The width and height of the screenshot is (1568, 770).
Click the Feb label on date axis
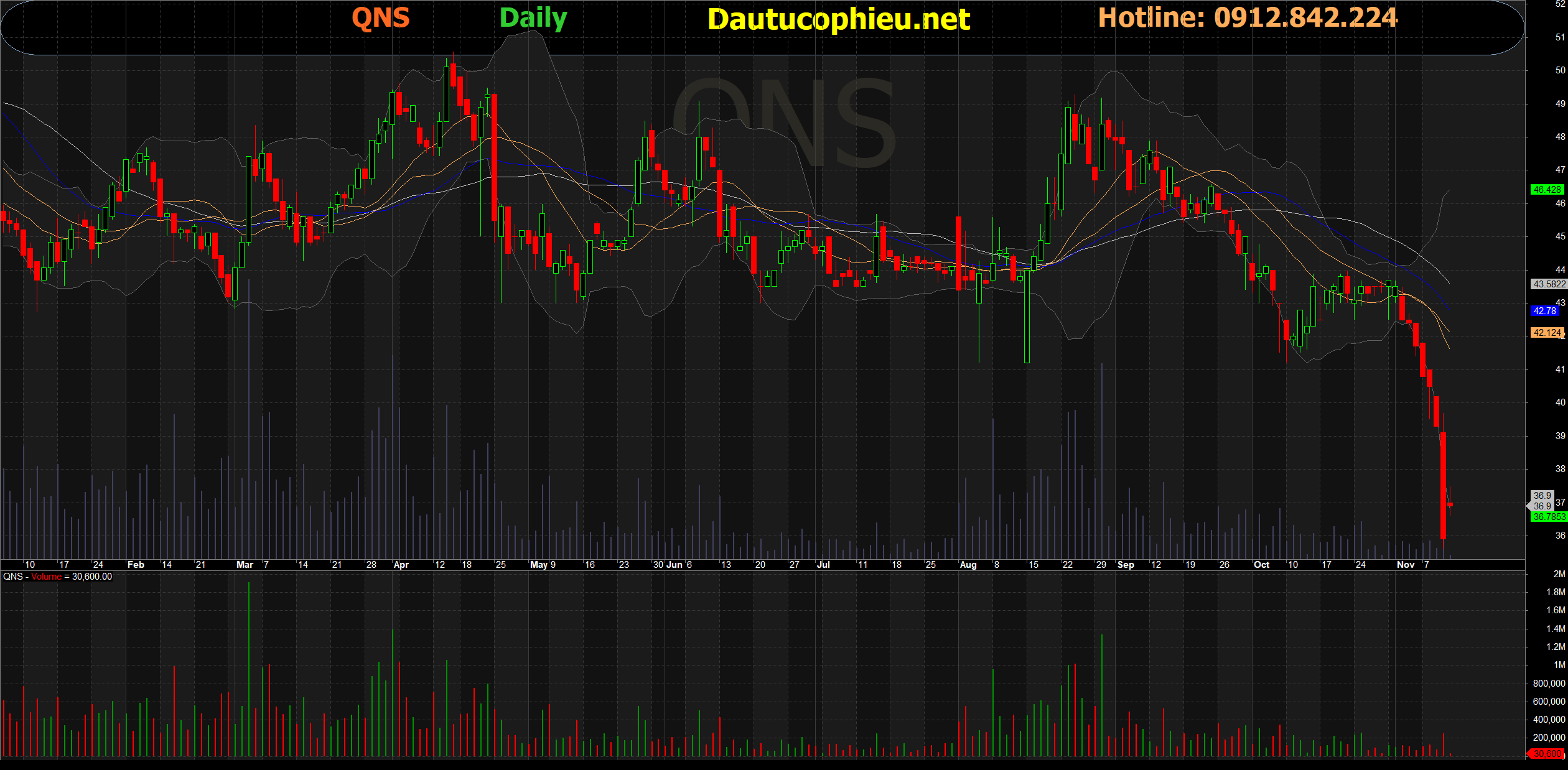(x=136, y=565)
